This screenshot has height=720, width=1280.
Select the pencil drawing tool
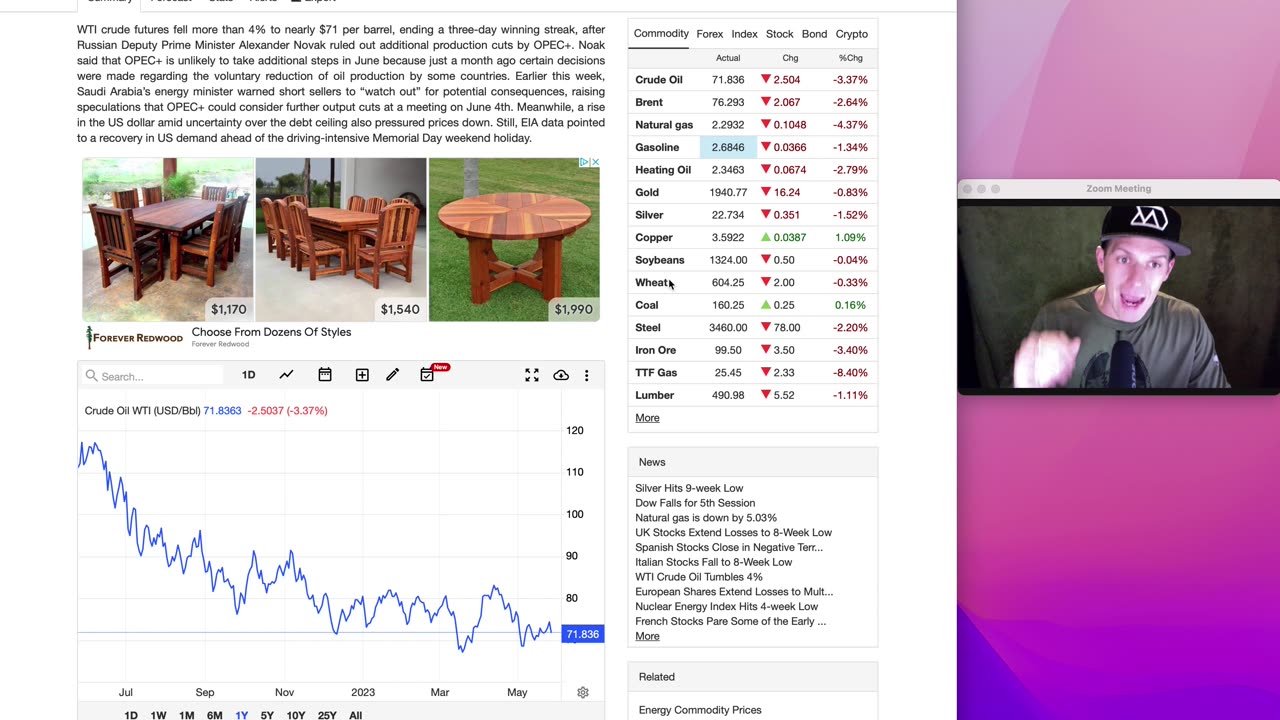pyautogui.click(x=392, y=375)
